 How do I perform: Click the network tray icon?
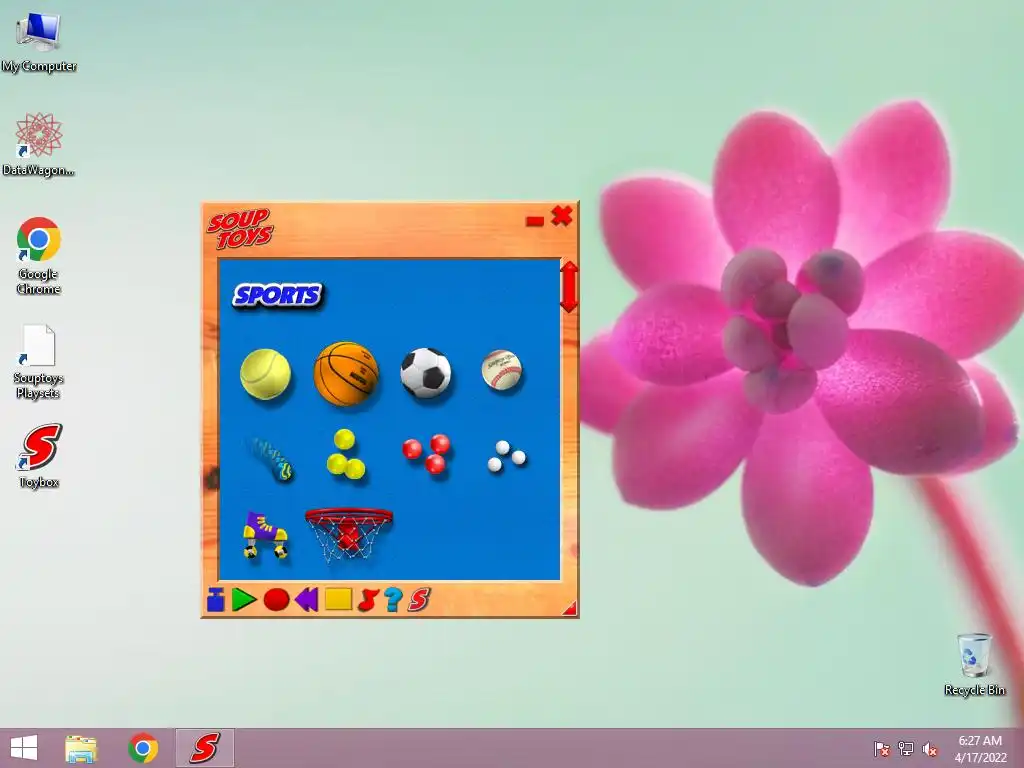tap(906, 748)
